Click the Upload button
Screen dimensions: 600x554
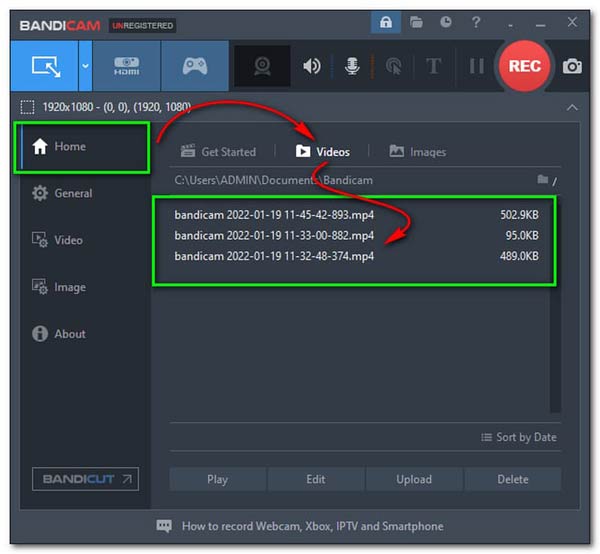click(x=414, y=479)
